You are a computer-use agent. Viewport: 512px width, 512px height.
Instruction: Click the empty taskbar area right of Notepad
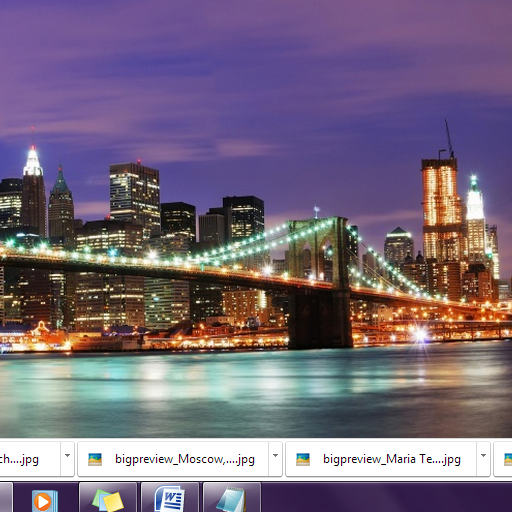387,497
